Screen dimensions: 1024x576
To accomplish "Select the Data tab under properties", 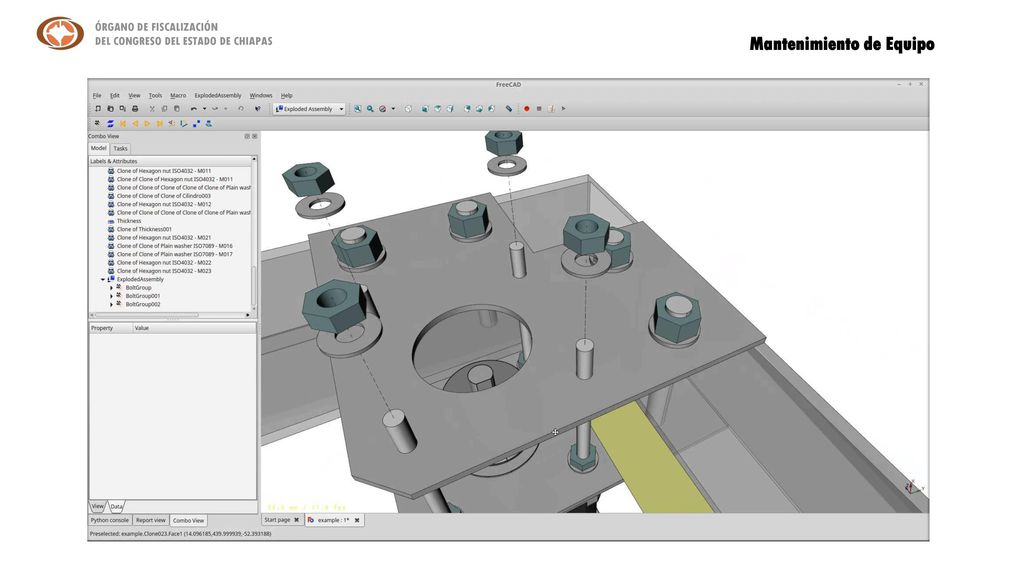I will (116, 506).
